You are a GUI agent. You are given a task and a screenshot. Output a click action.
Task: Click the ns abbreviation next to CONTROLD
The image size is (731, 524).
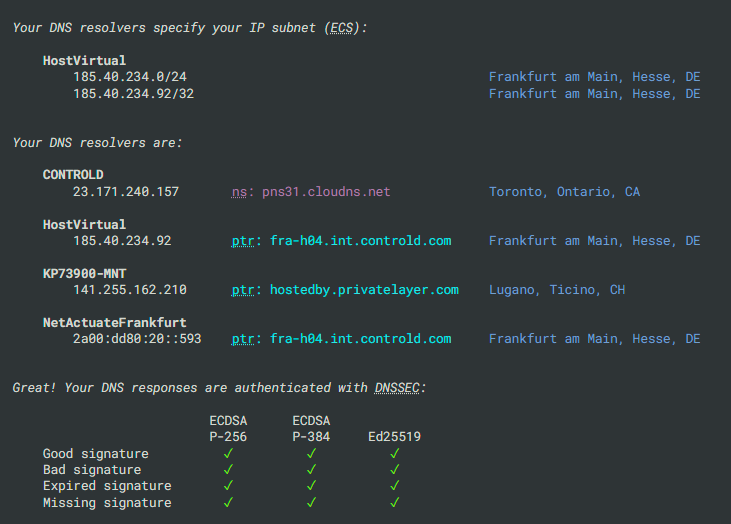pos(239,192)
